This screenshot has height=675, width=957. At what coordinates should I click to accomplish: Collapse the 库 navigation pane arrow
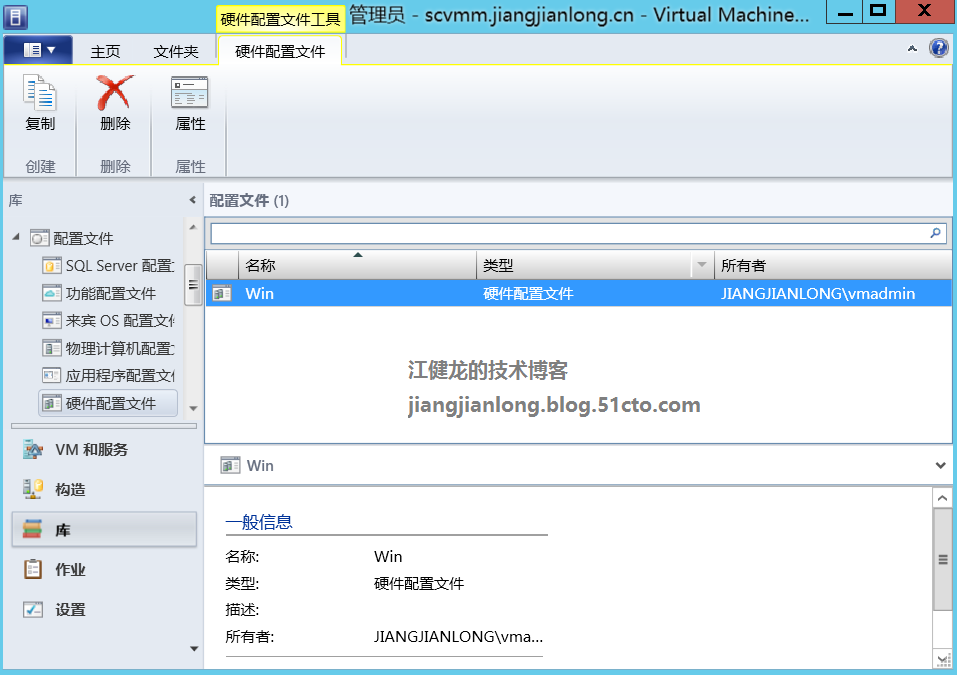[x=192, y=200]
